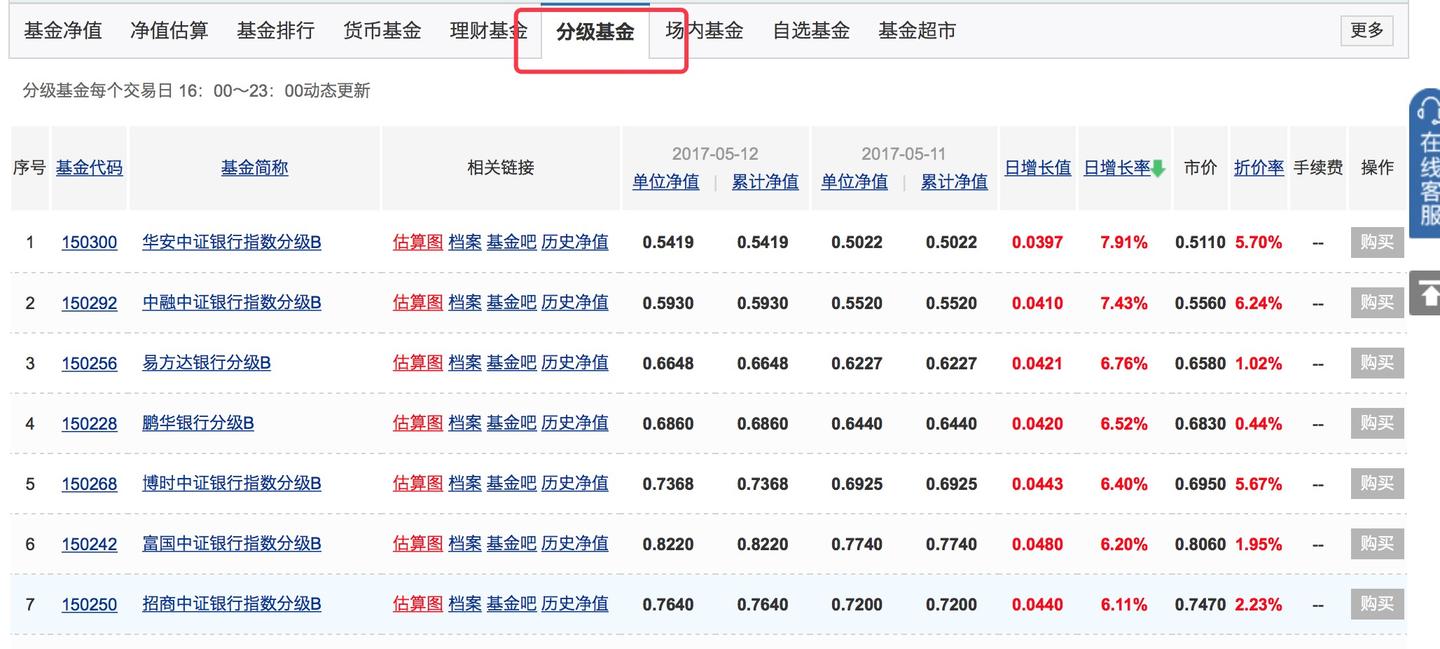Open the 更多 menu button
This screenshot has height=649, width=1440.
[x=1366, y=30]
